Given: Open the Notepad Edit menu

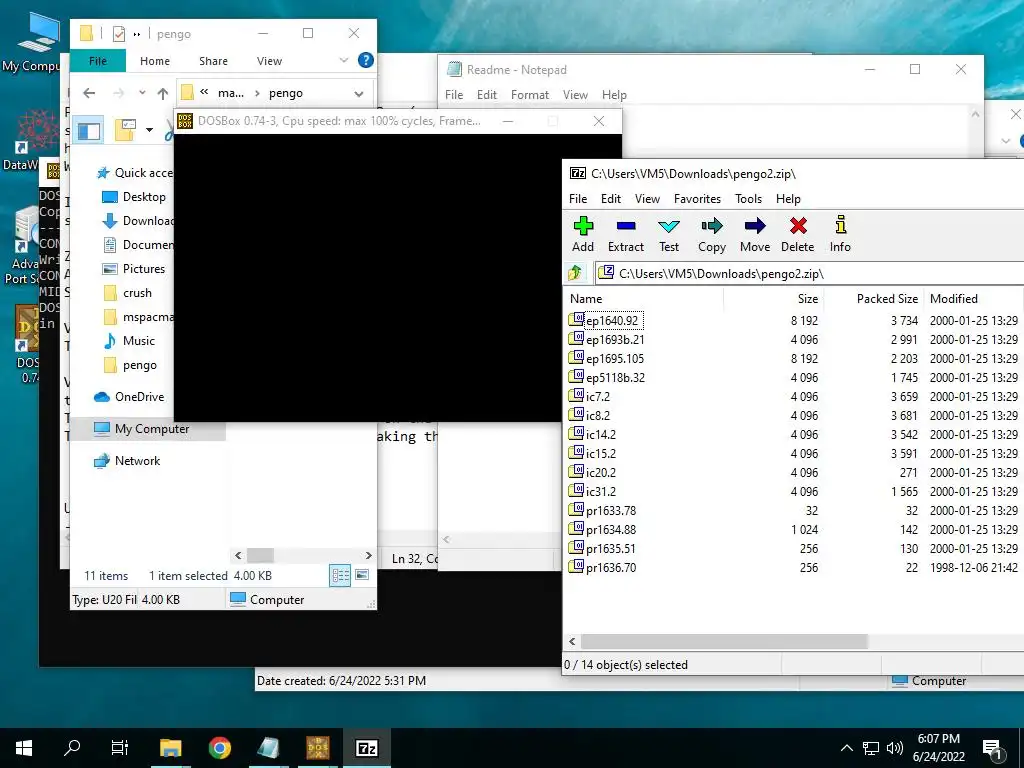Looking at the screenshot, I should tap(487, 95).
